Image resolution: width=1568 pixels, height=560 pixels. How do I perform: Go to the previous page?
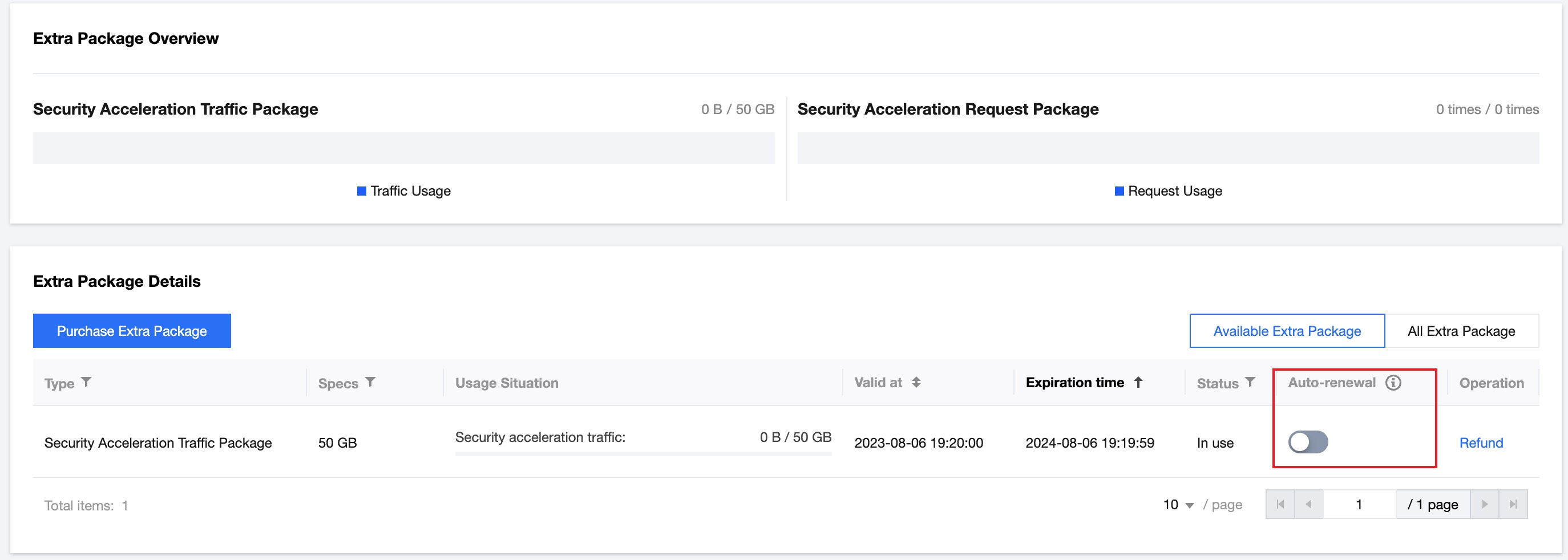[x=1309, y=504]
